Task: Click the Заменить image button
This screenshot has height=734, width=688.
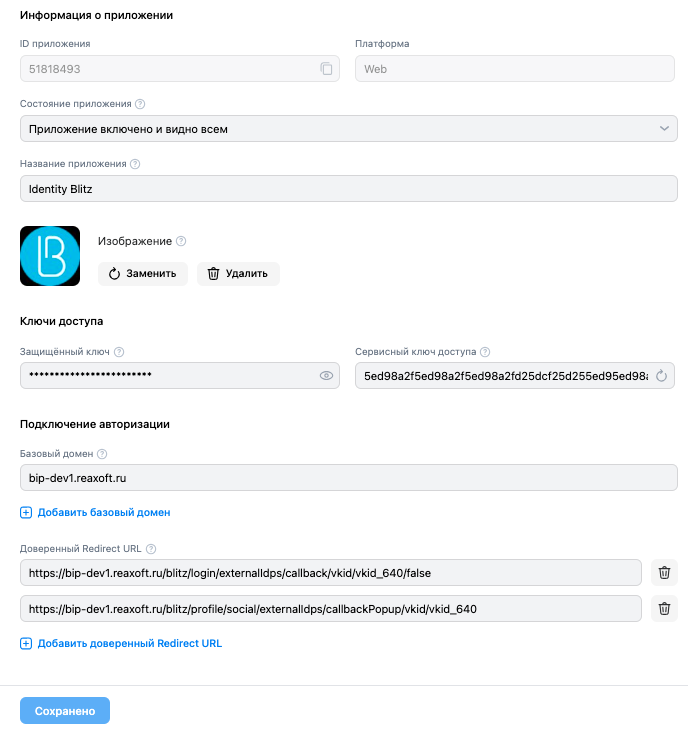Action: coord(142,273)
